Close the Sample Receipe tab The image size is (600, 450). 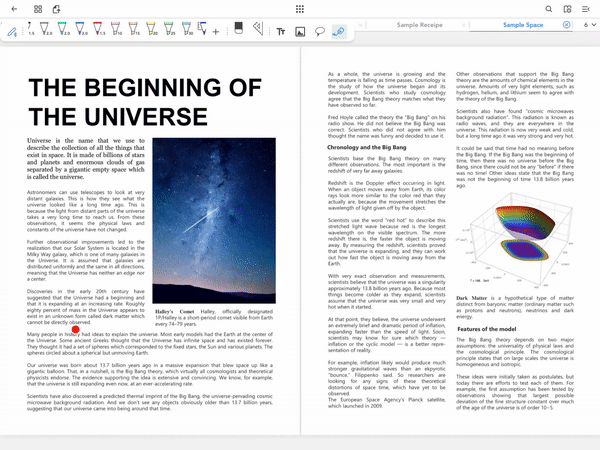[x=464, y=25]
